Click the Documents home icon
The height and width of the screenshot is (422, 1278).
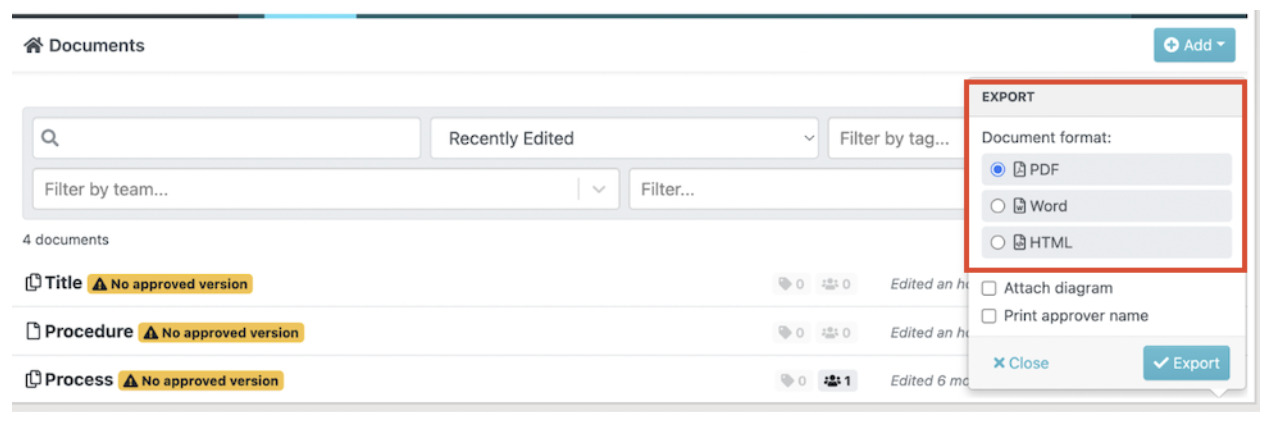(33, 46)
